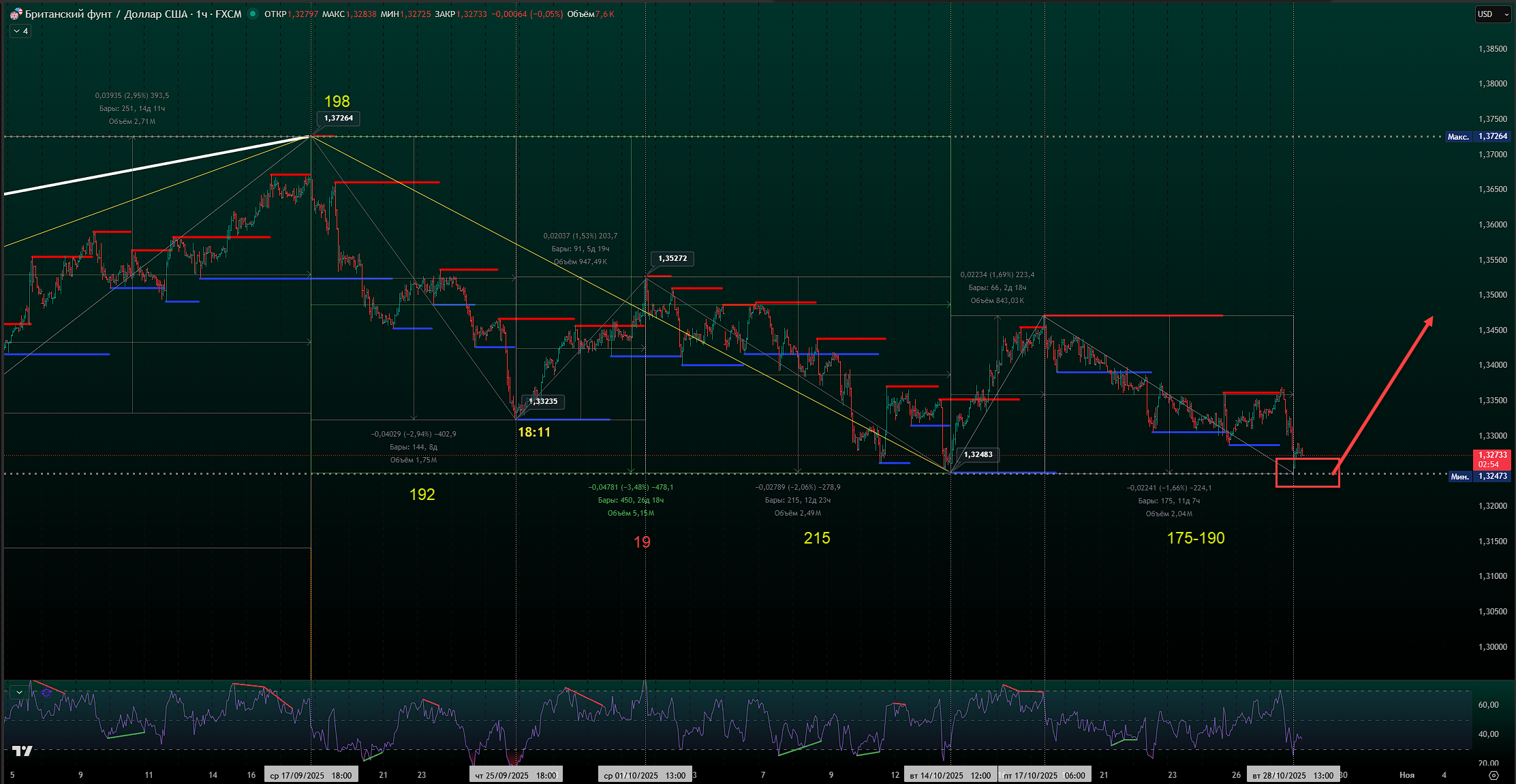Click the 1,37264 price callout label
The height and width of the screenshot is (784, 1516).
click(x=338, y=119)
